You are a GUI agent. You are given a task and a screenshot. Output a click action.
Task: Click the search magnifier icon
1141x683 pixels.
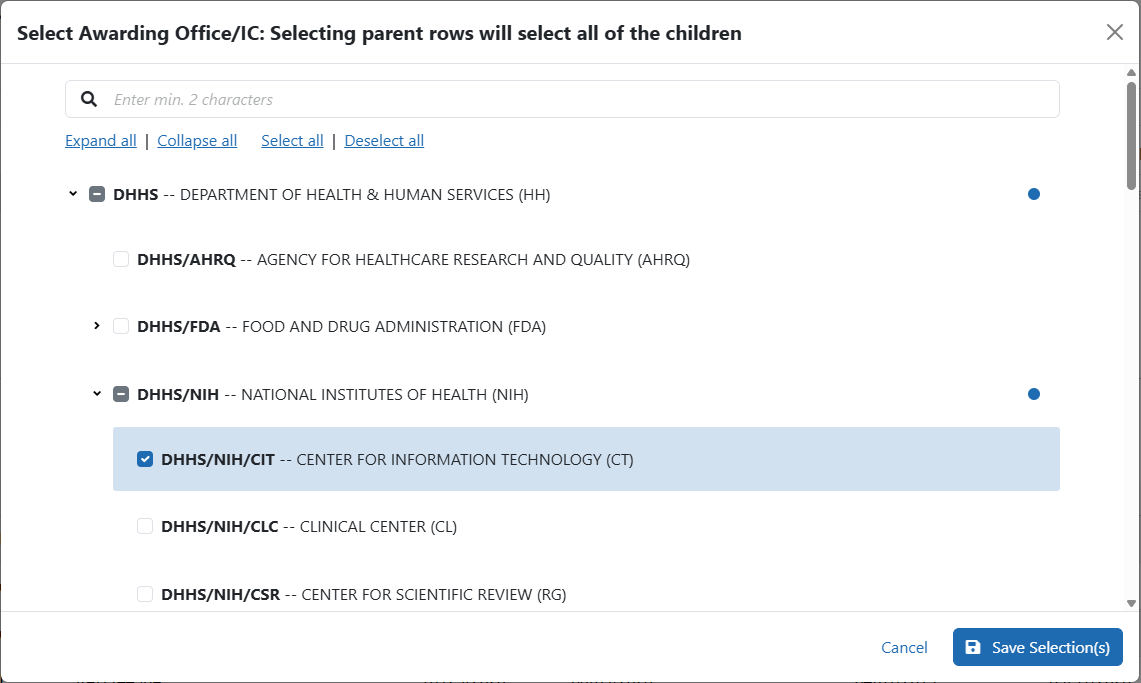click(89, 99)
